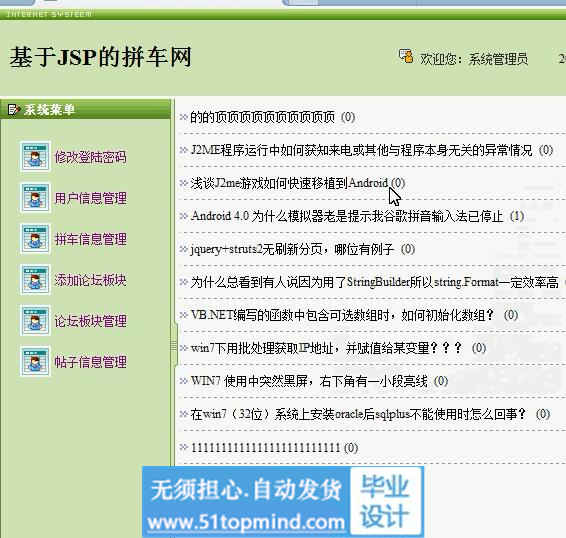Click the icon beside 添加论坛板块
The width and height of the screenshot is (566, 538).
pyautogui.click(x=35, y=279)
